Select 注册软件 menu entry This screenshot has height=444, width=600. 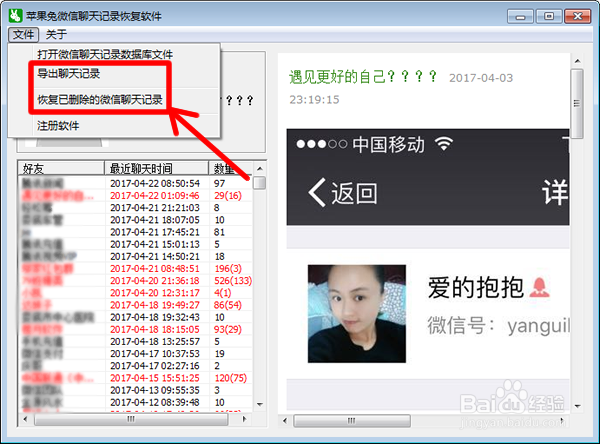(58, 126)
